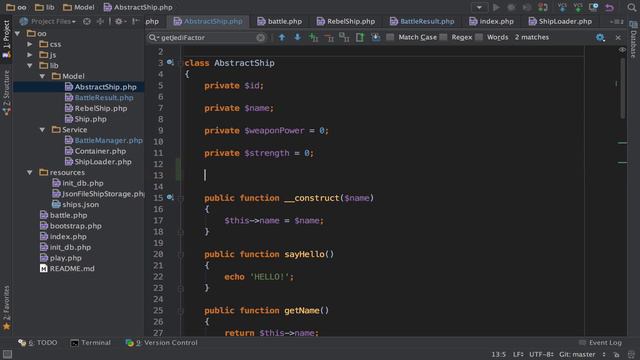640x360 pixels.
Task: Open Version Control tool window
Action: (162, 343)
